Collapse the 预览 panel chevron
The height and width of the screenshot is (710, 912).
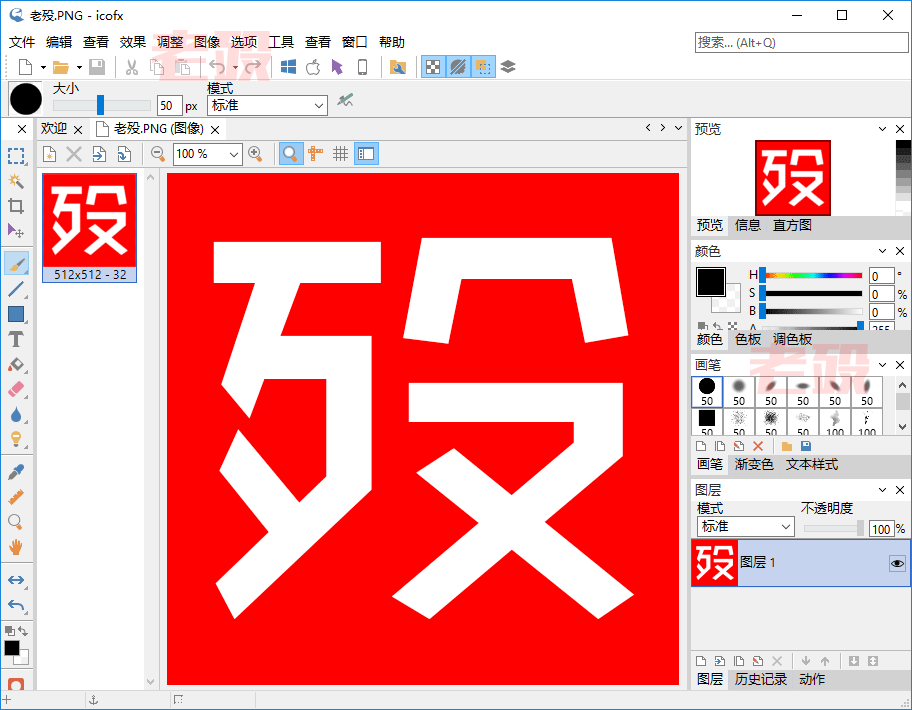tap(883, 129)
